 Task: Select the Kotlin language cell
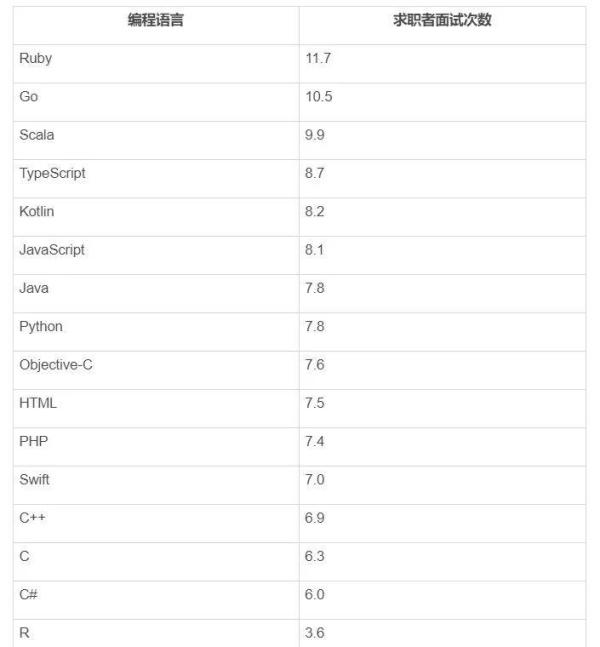[37, 212]
